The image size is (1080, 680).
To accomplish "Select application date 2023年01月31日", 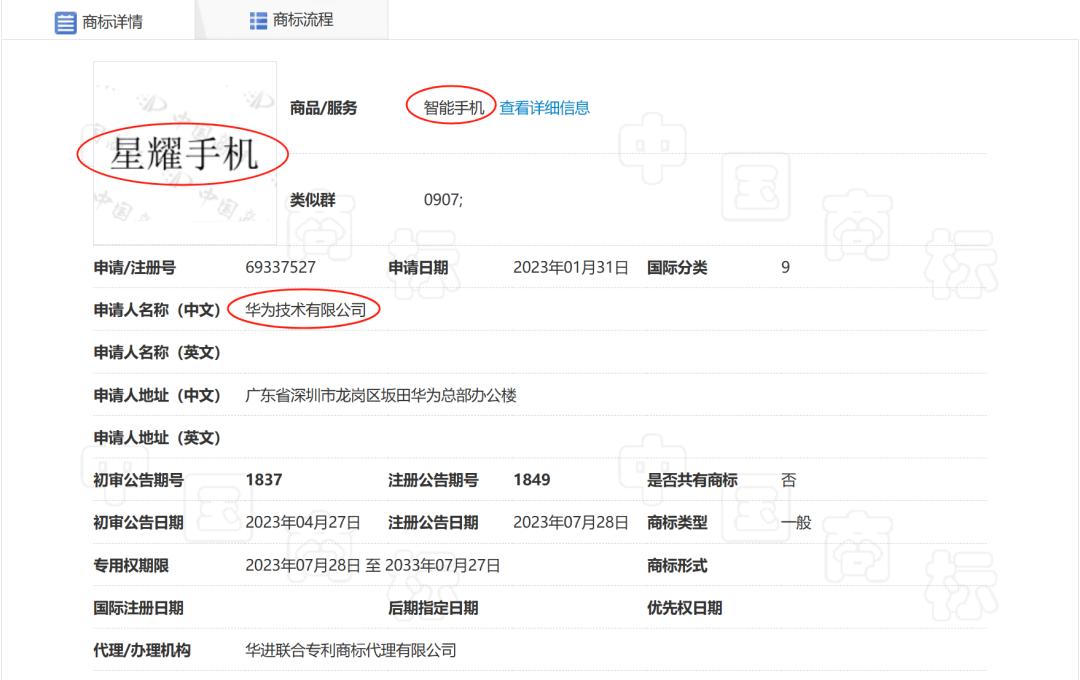I will point(570,267).
